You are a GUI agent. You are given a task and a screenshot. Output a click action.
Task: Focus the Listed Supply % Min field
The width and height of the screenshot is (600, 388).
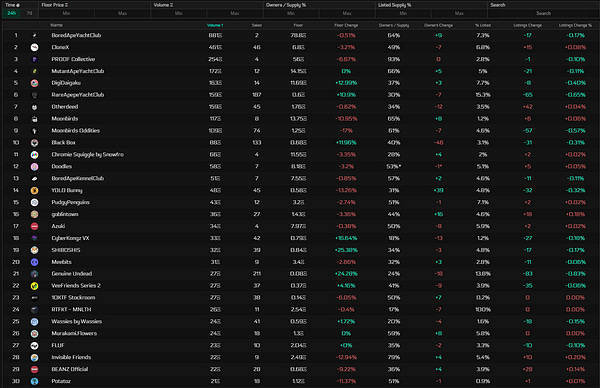pos(403,13)
